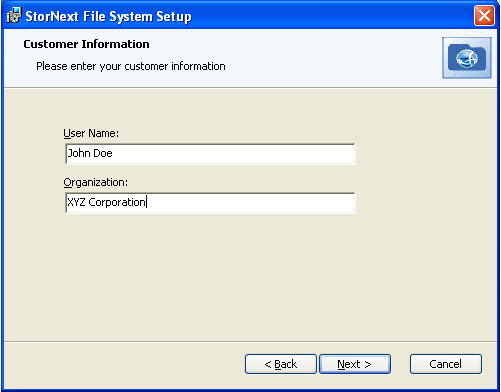Place cursor inside the John Doe text
The image size is (501, 392).
click(90, 153)
